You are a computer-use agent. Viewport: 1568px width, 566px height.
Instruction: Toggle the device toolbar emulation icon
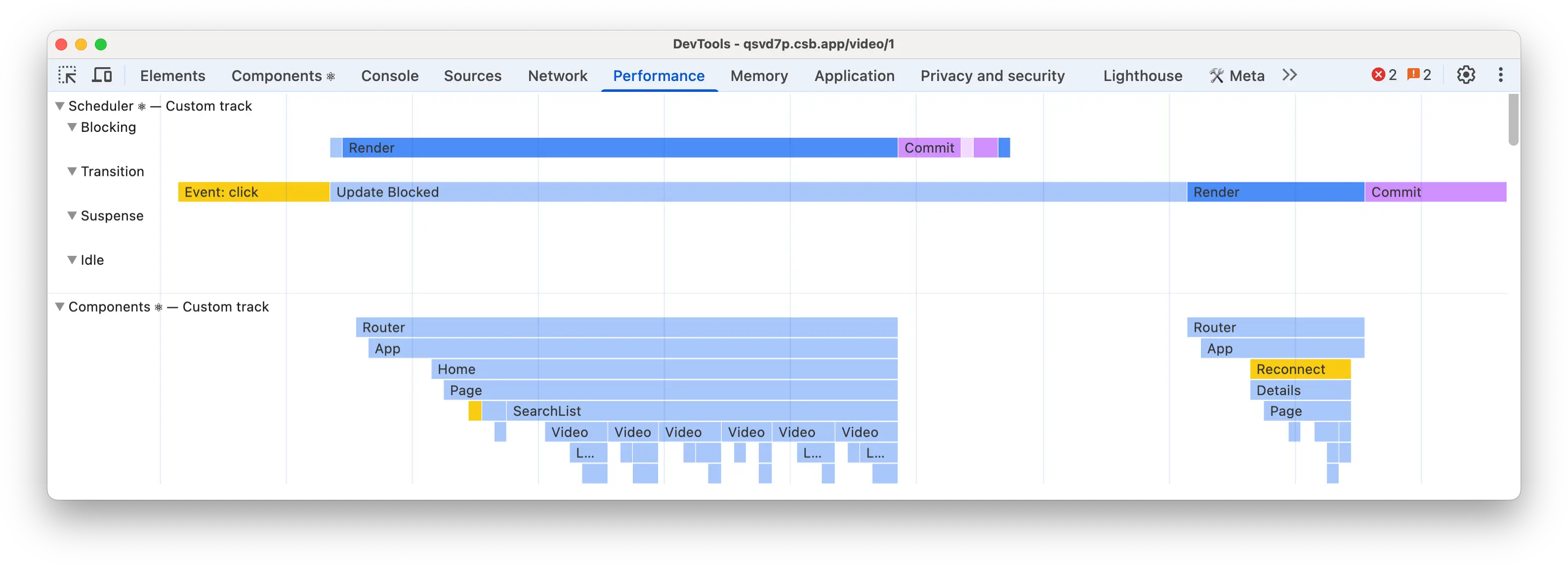[x=102, y=75]
